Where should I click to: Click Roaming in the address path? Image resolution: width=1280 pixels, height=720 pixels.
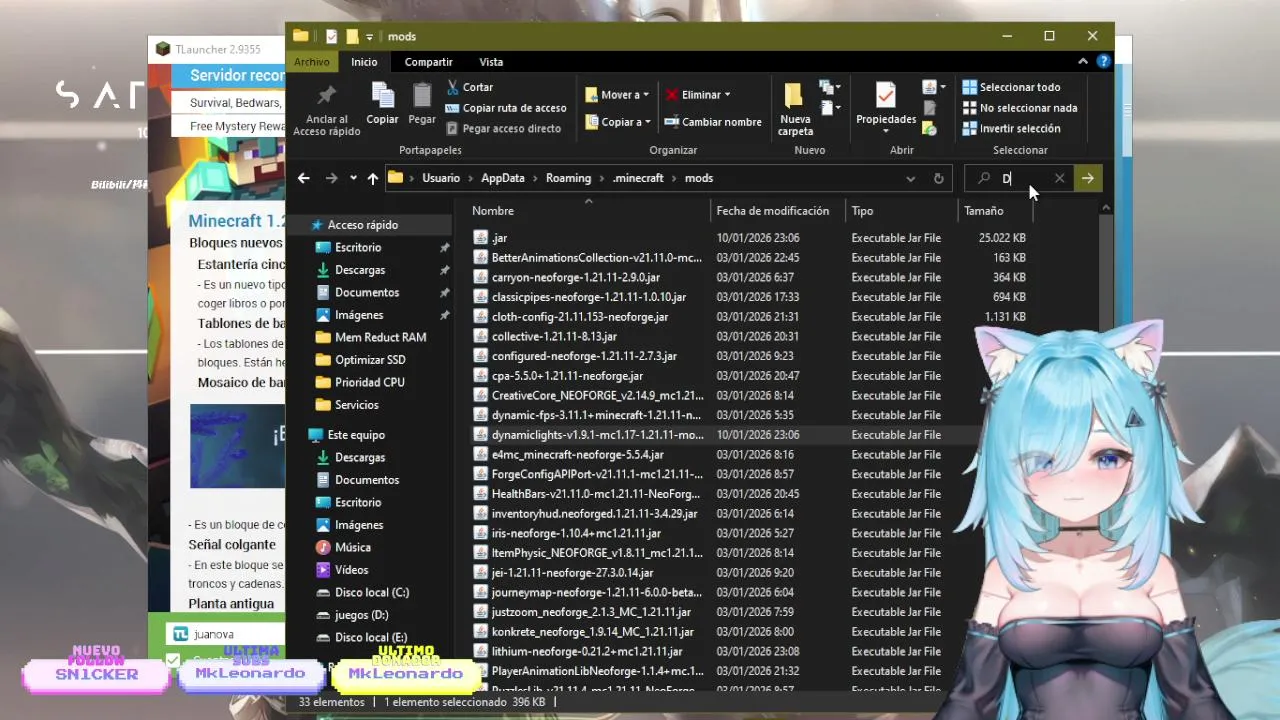[x=568, y=178]
